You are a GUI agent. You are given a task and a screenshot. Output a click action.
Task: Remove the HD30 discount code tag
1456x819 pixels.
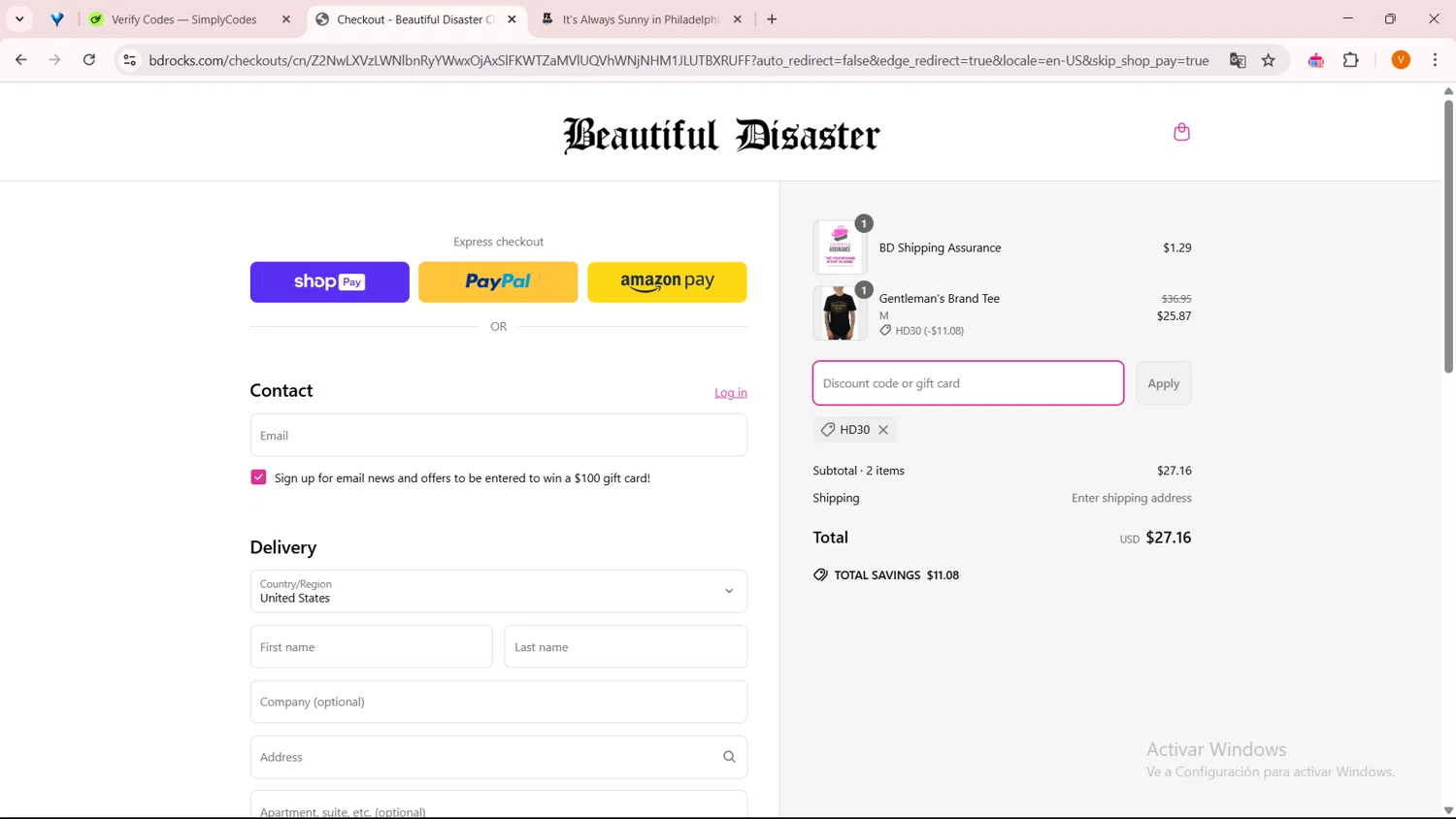coord(883,430)
